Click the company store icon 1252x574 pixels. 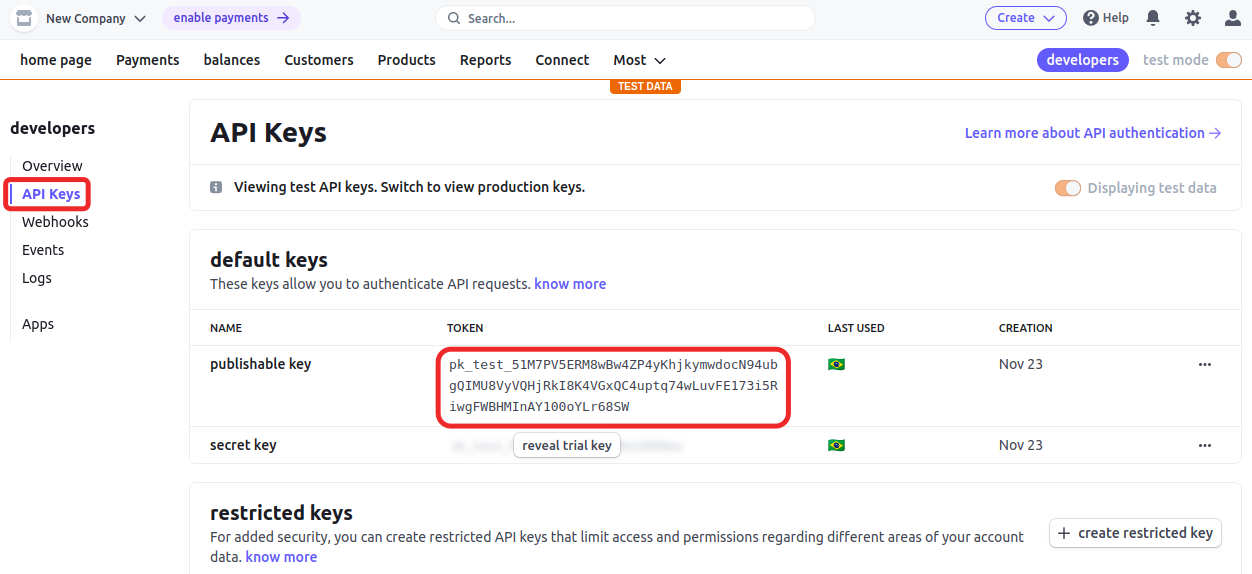[x=24, y=18]
